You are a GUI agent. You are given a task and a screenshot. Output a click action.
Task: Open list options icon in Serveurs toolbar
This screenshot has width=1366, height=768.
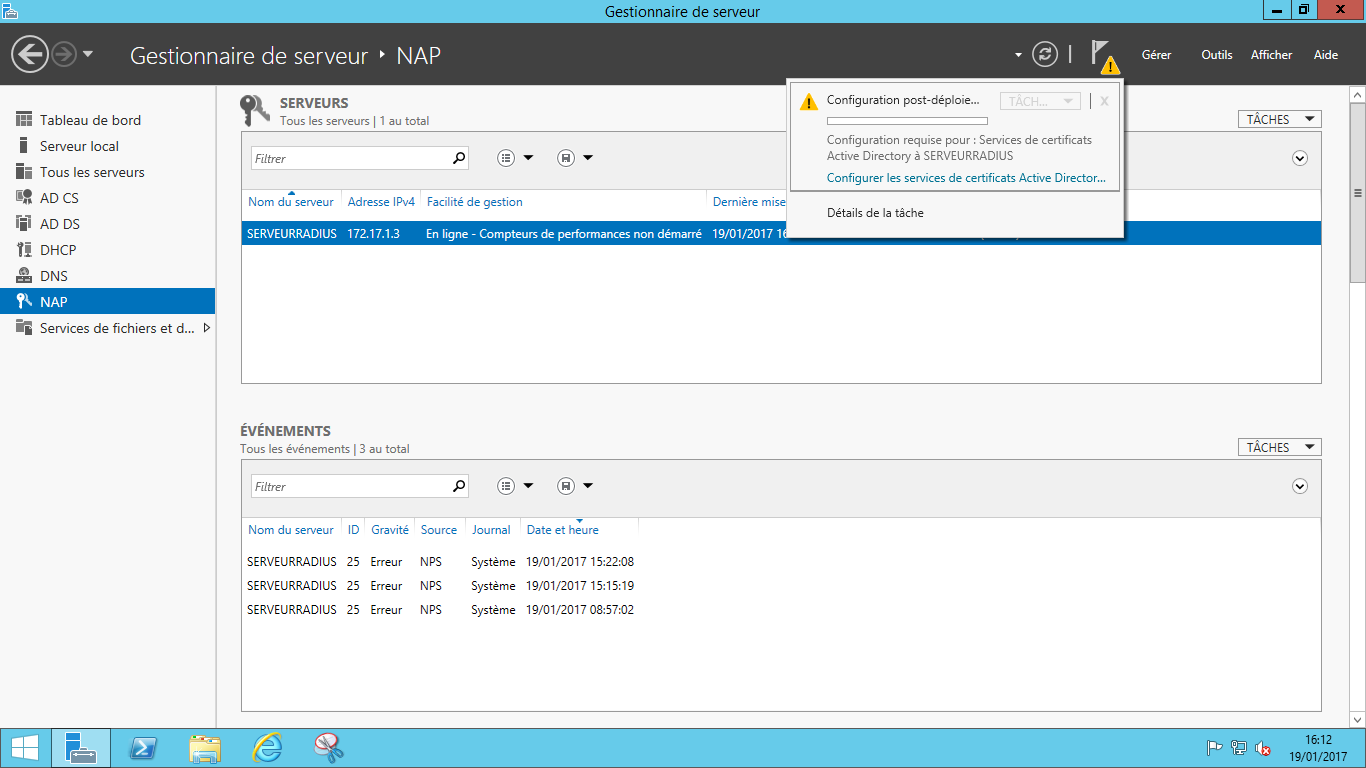pos(507,158)
